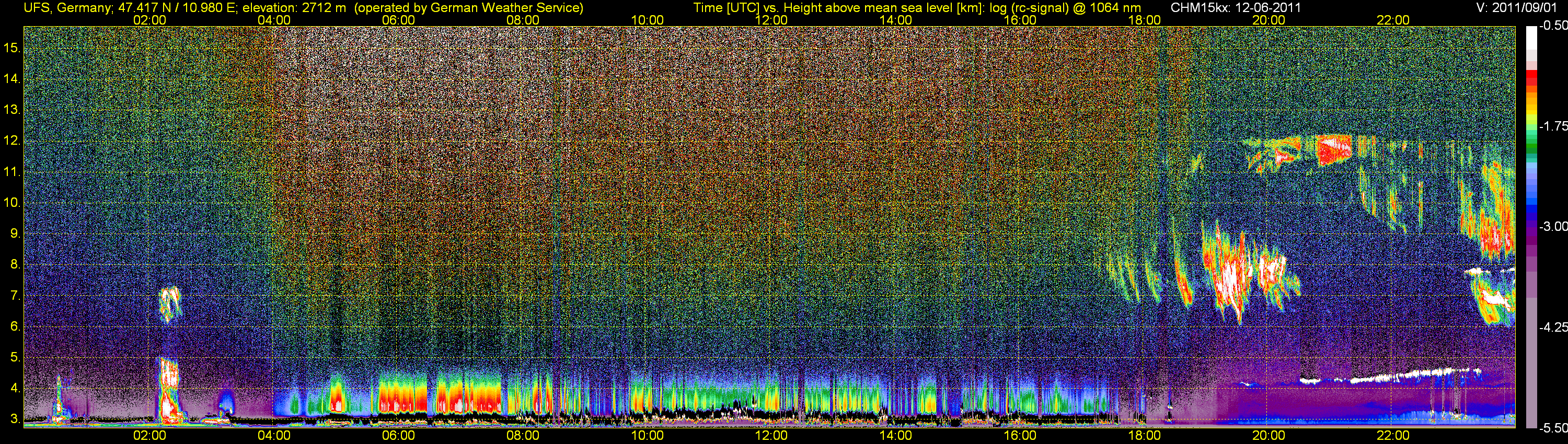Click the '9.' km height axis label
The height and width of the screenshot is (444, 1568).
(15, 233)
